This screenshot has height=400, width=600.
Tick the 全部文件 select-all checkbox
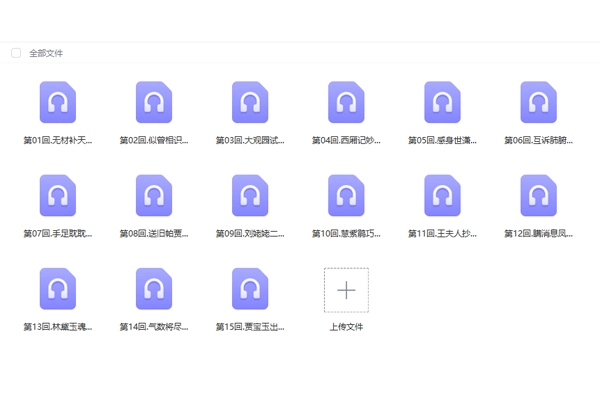[x=16, y=53]
